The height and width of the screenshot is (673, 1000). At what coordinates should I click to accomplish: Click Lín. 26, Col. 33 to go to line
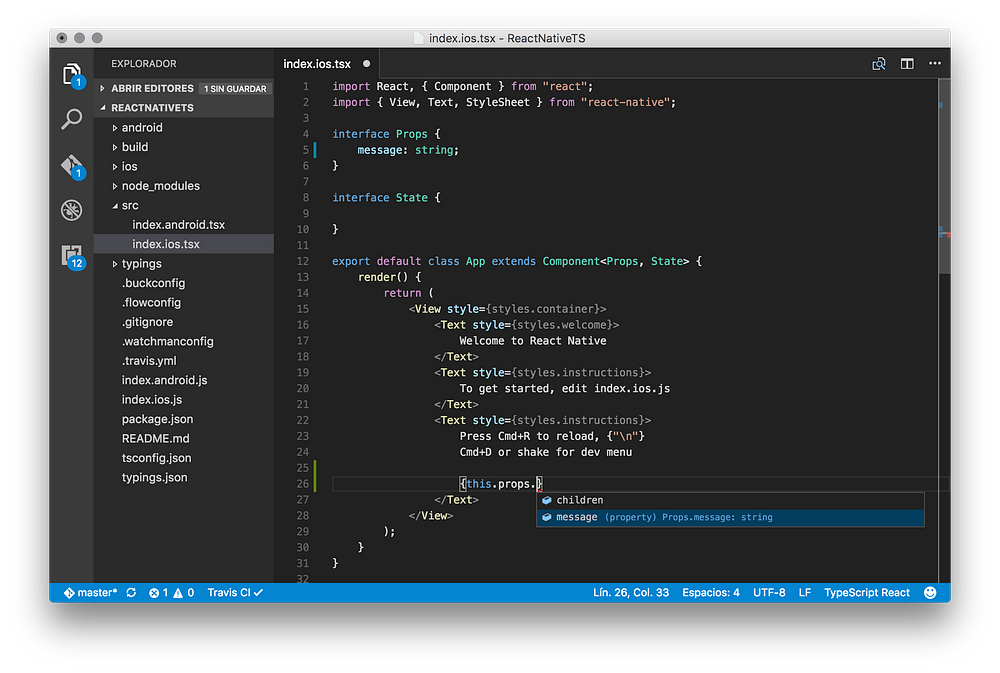[631, 593]
